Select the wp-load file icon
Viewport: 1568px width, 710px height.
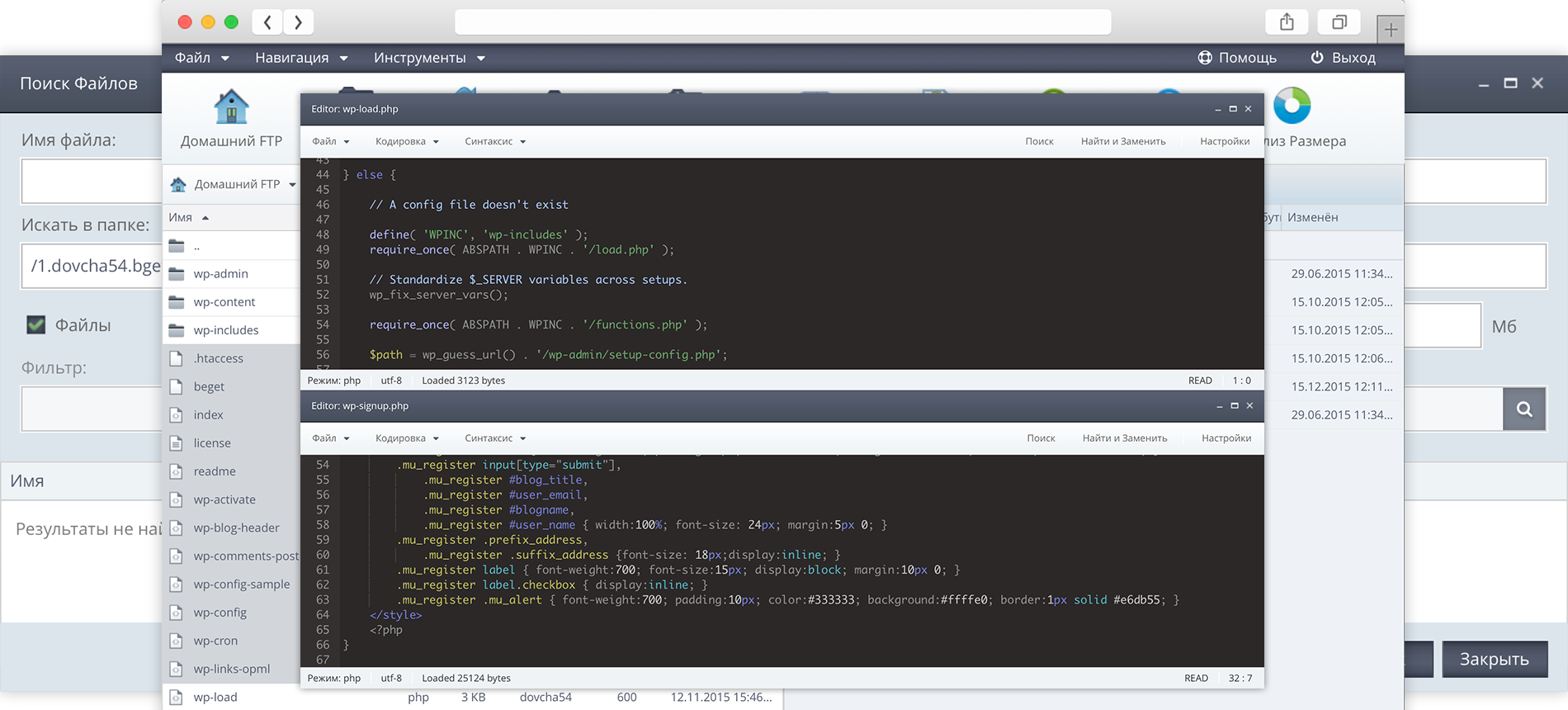176,698
